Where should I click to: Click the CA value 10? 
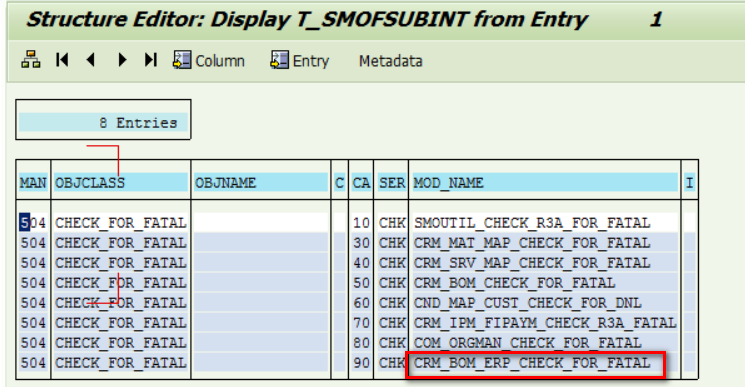tap(361, 223)
